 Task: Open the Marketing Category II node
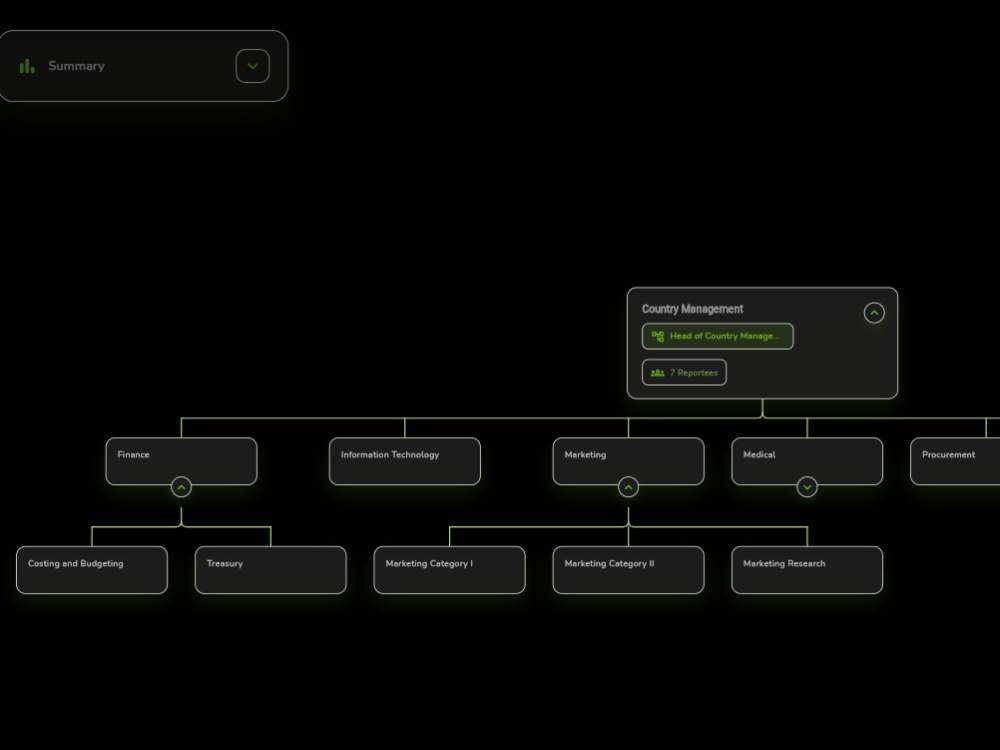click(628, 570)
